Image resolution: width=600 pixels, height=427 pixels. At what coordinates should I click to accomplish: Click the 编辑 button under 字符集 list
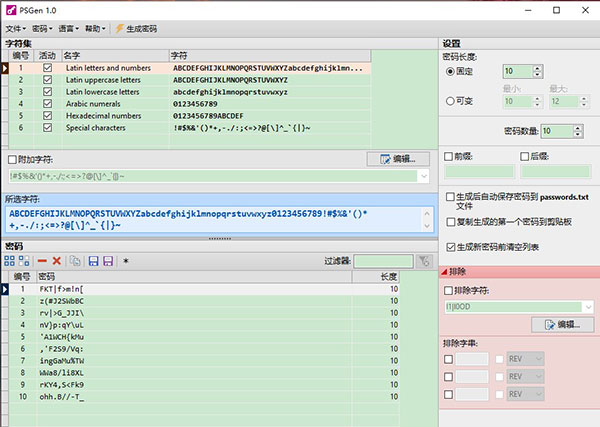[391, 158]
